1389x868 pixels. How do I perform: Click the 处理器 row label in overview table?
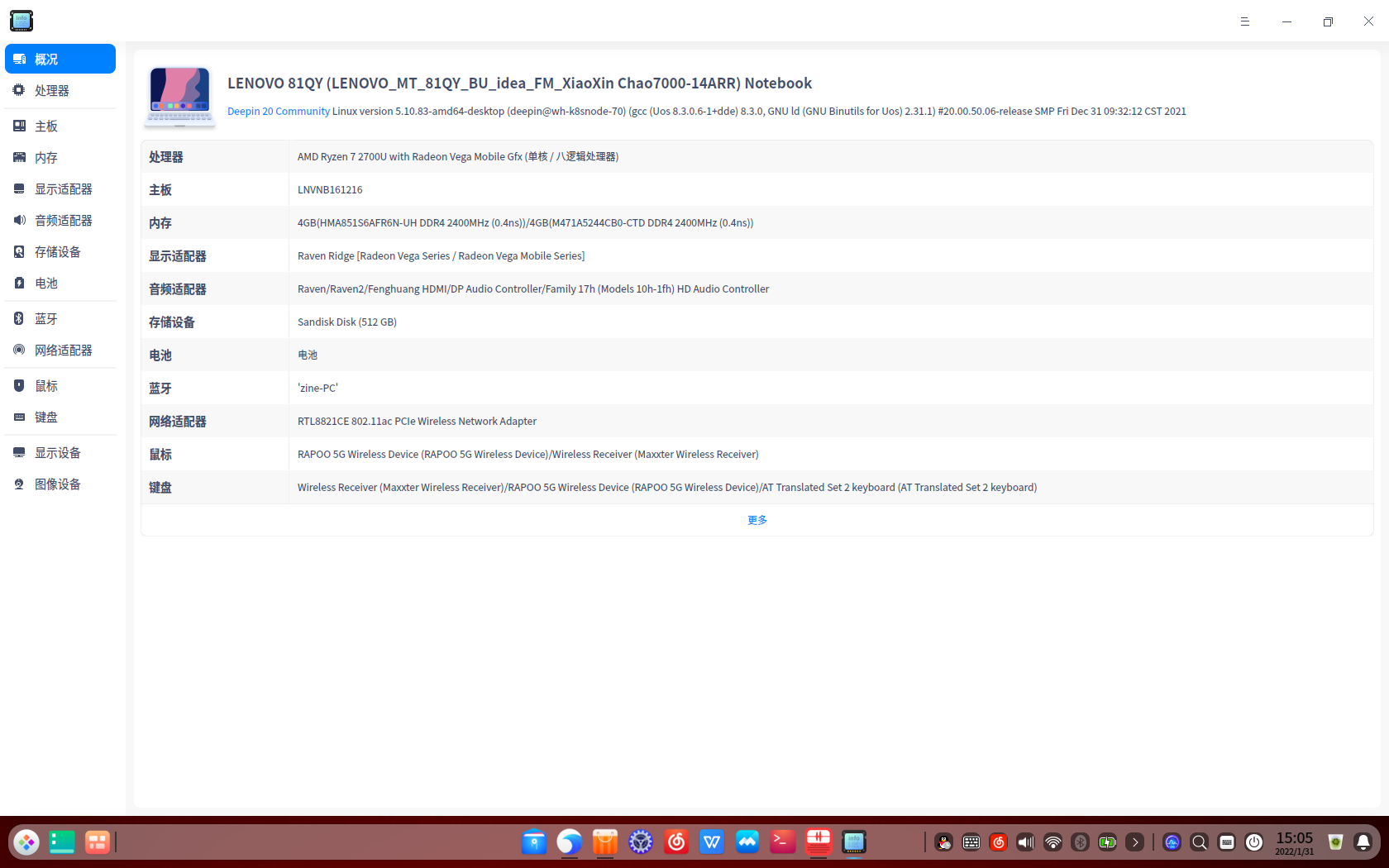(166, 157)
